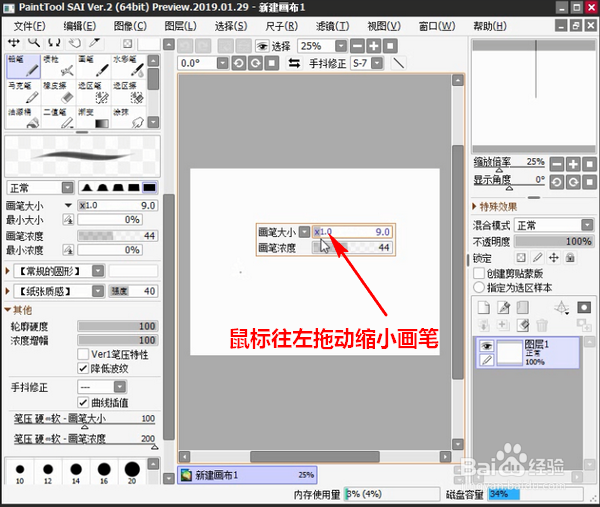Uncheck the 曲线插值 checkbox
600x507 pixels.
point(83,402)
